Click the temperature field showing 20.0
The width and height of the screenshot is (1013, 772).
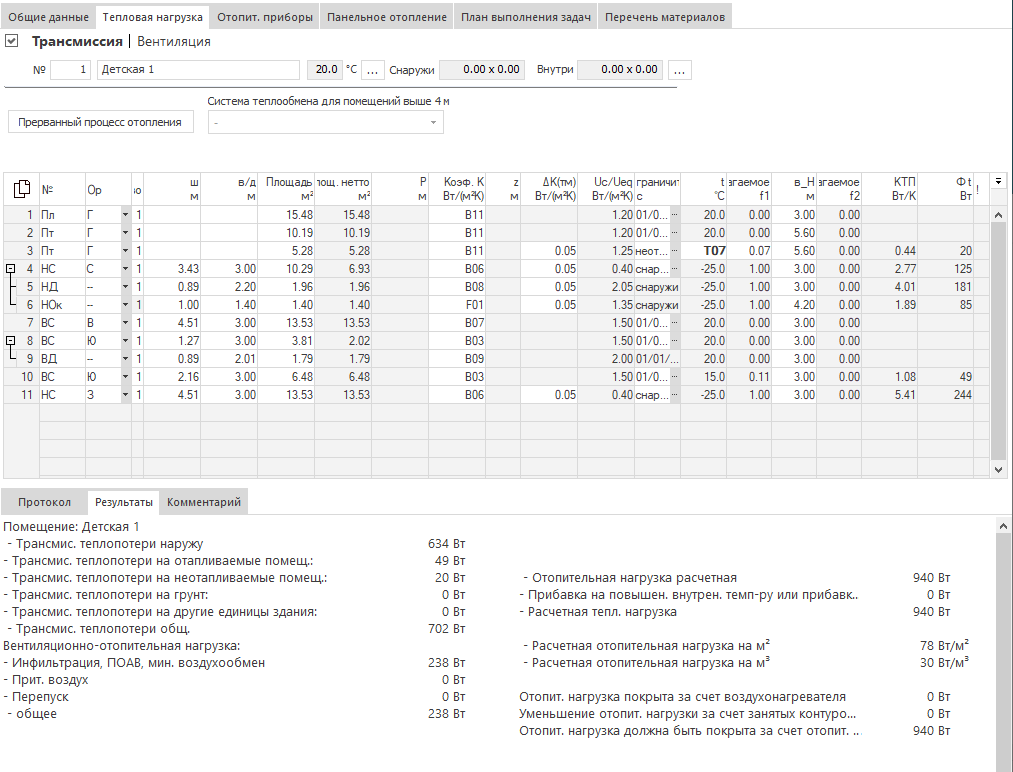pos(325,70)
